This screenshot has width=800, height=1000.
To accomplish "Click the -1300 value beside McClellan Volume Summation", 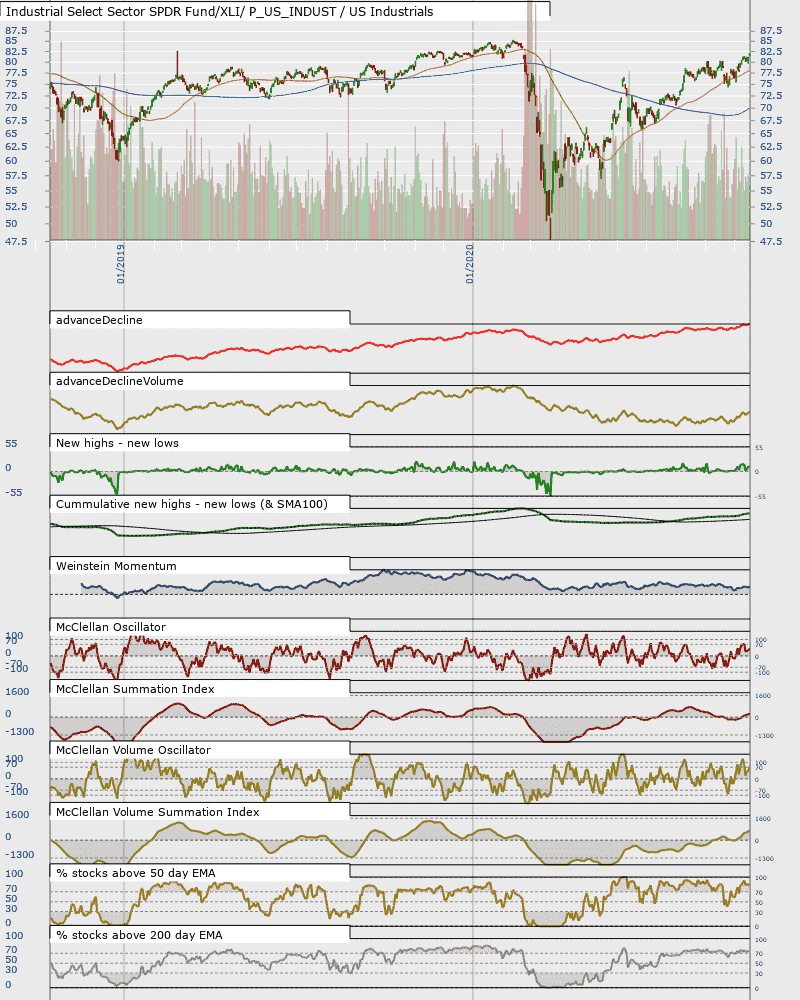I will point(20,855).
